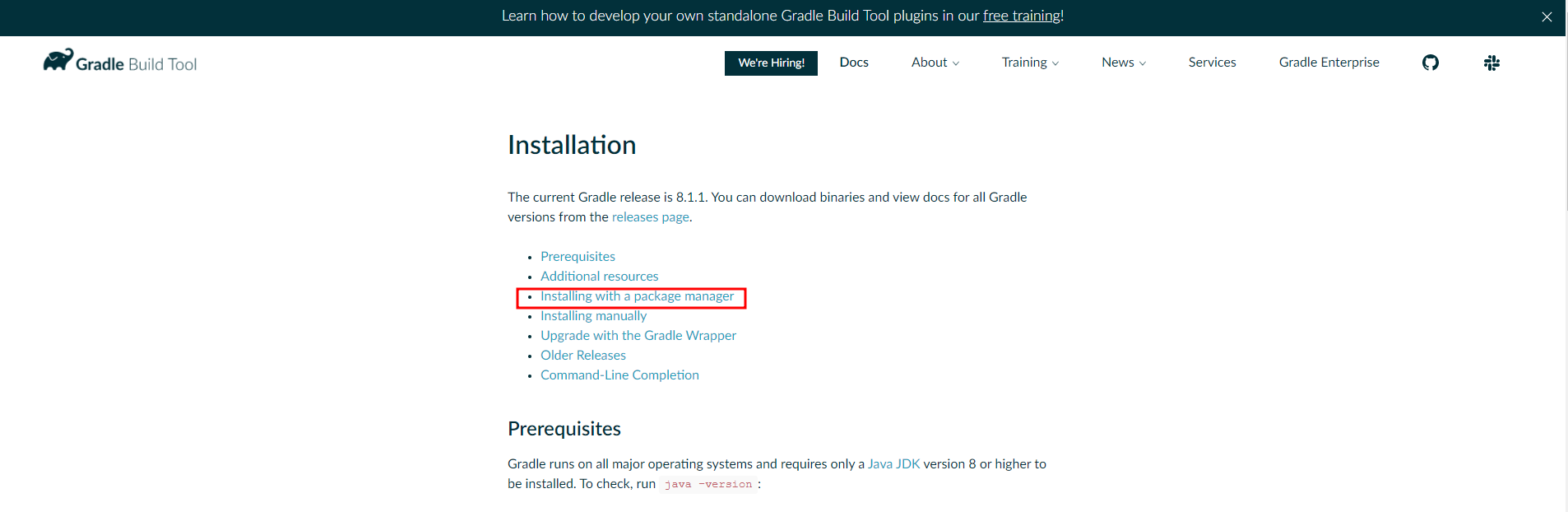
Task: Open Upgrade with the Gradle Wrapper
Action: [x=638, y=336]
